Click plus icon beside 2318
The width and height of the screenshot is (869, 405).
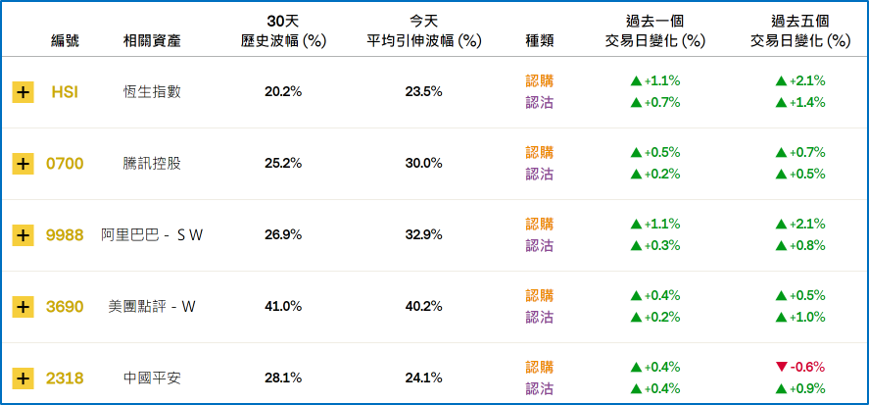[23, 379]
